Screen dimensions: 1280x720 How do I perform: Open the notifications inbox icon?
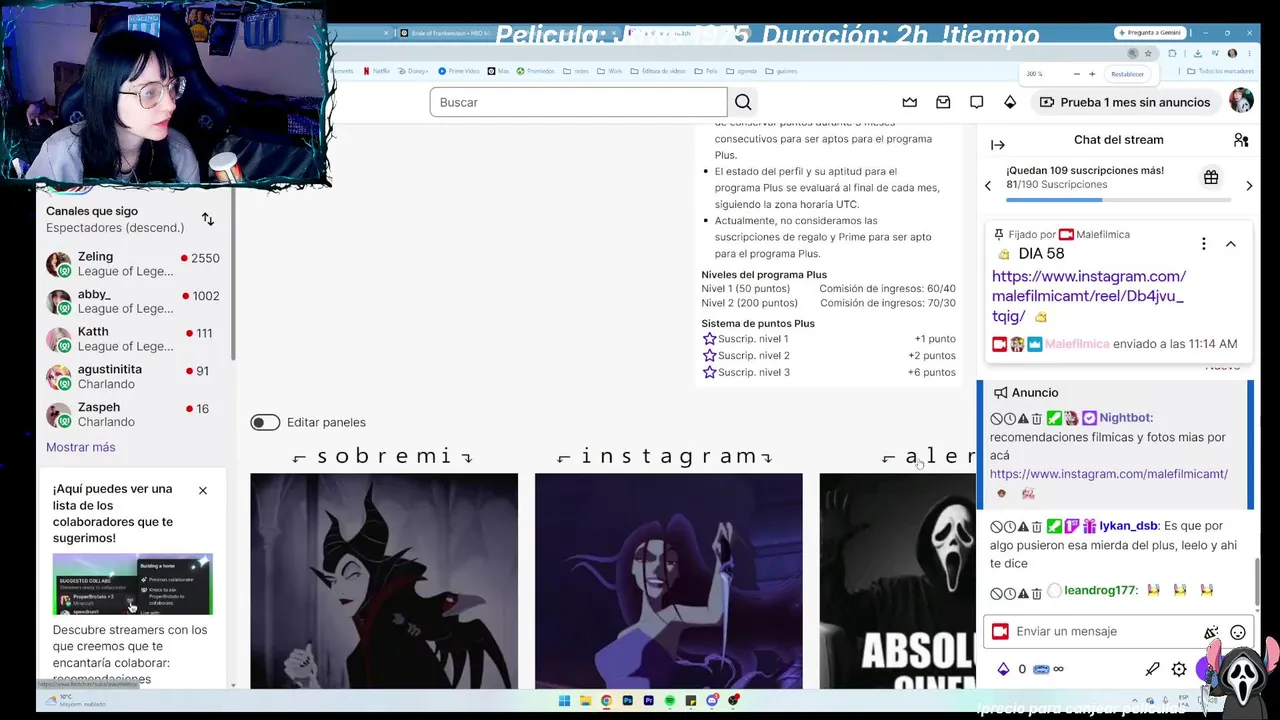click(x=943, y=102)
